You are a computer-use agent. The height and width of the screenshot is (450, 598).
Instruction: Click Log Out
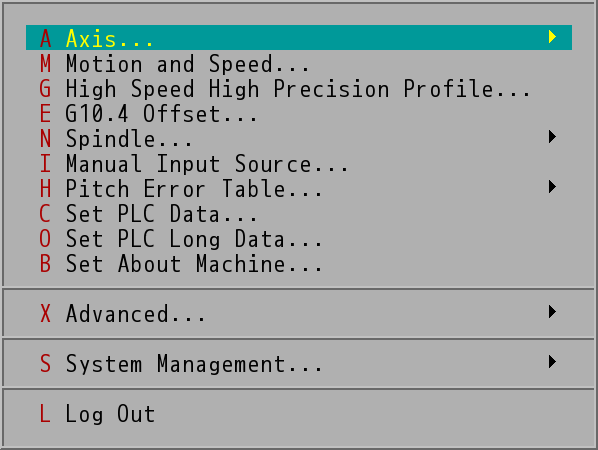[x=299, y=414]
